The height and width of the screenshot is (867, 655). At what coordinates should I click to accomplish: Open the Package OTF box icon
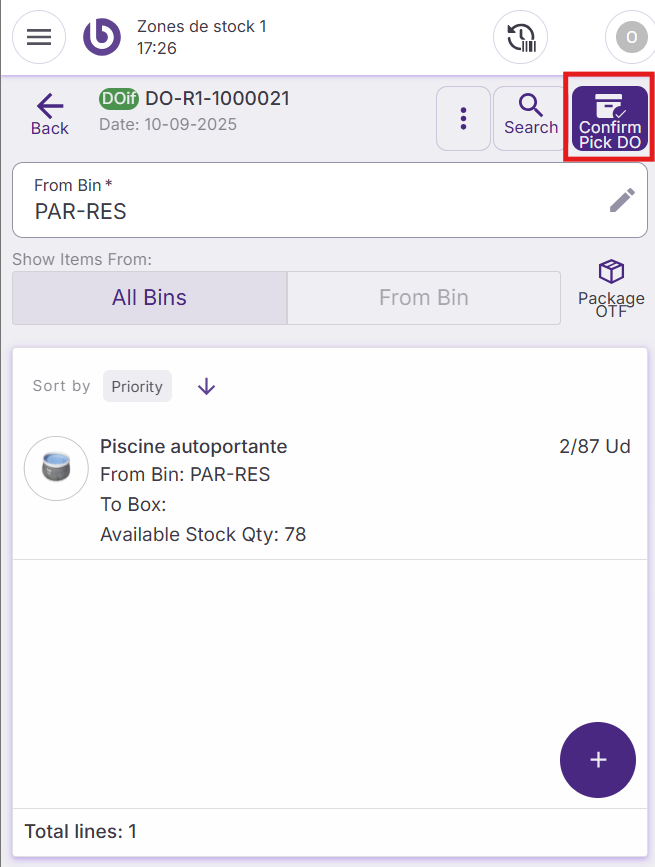(611, 285)
